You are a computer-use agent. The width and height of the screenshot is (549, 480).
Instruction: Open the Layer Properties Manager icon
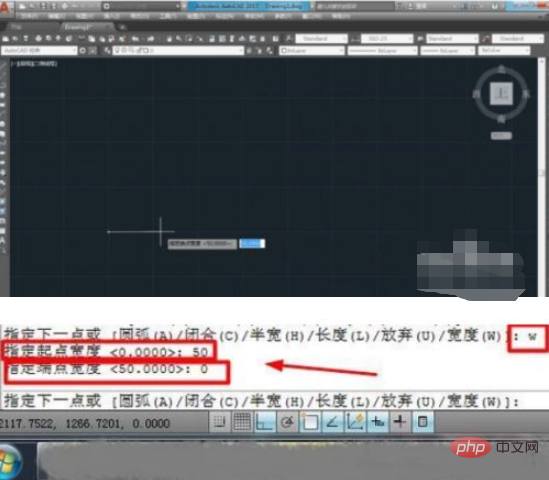107,51
